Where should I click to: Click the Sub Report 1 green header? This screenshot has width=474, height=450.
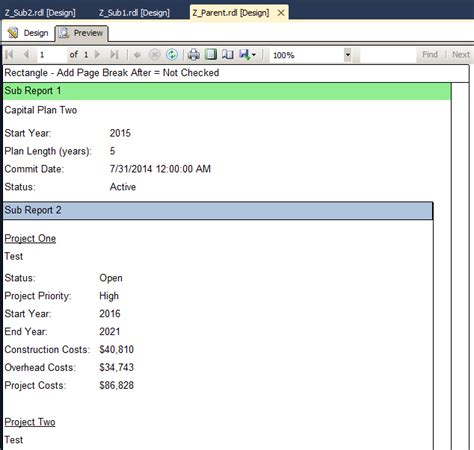227,91
